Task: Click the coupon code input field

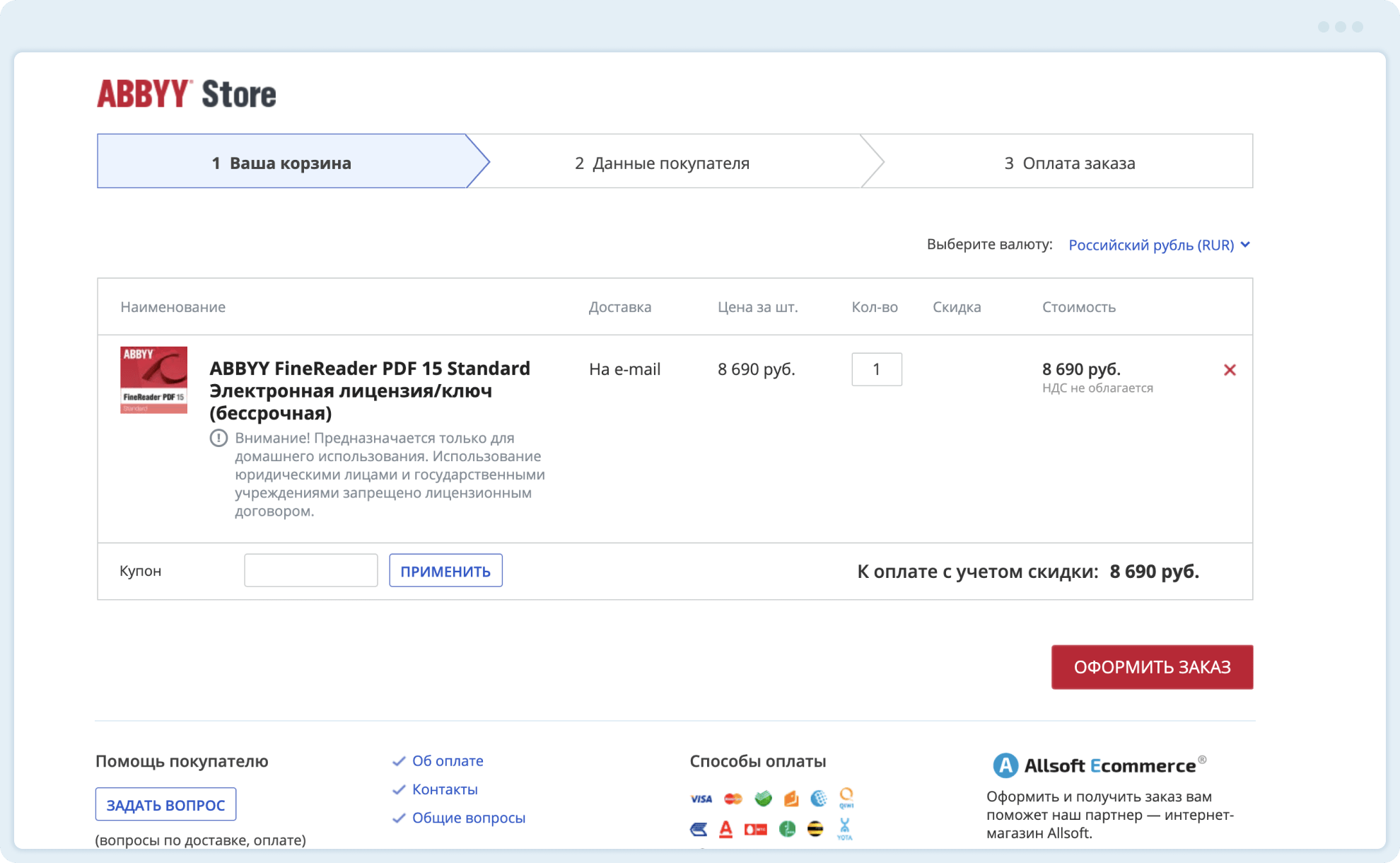Action: 311,571
